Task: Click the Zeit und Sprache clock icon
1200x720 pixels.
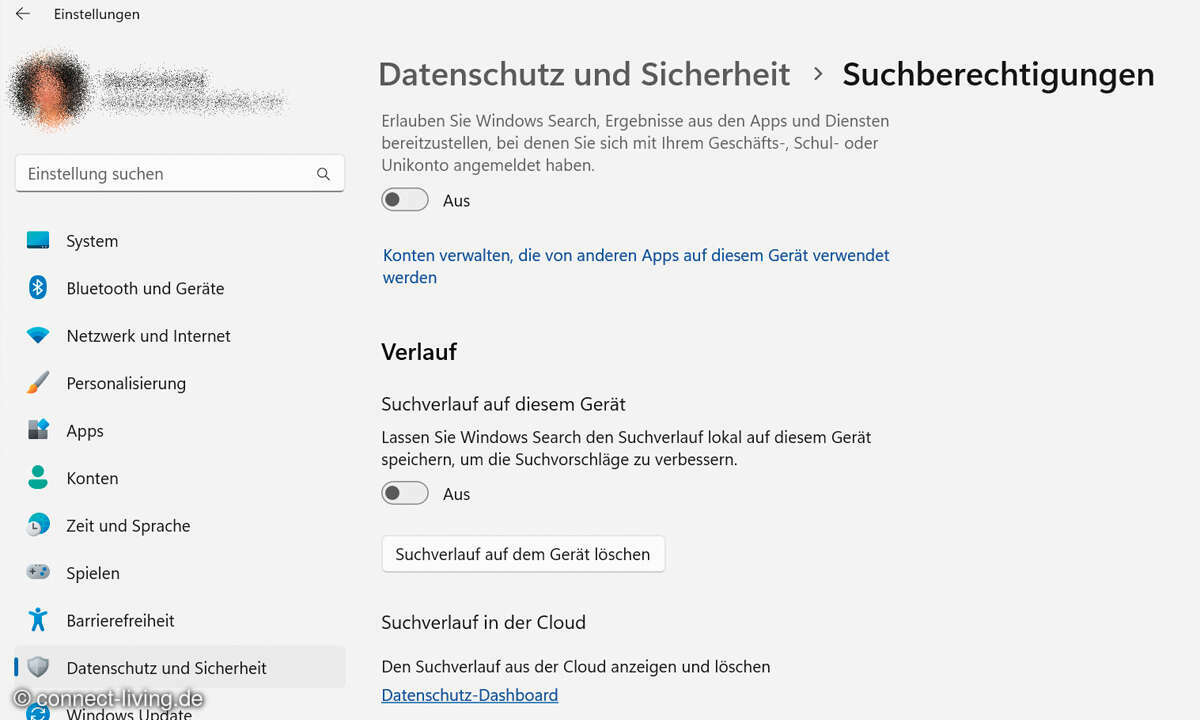Action: [x=38, y=525]
